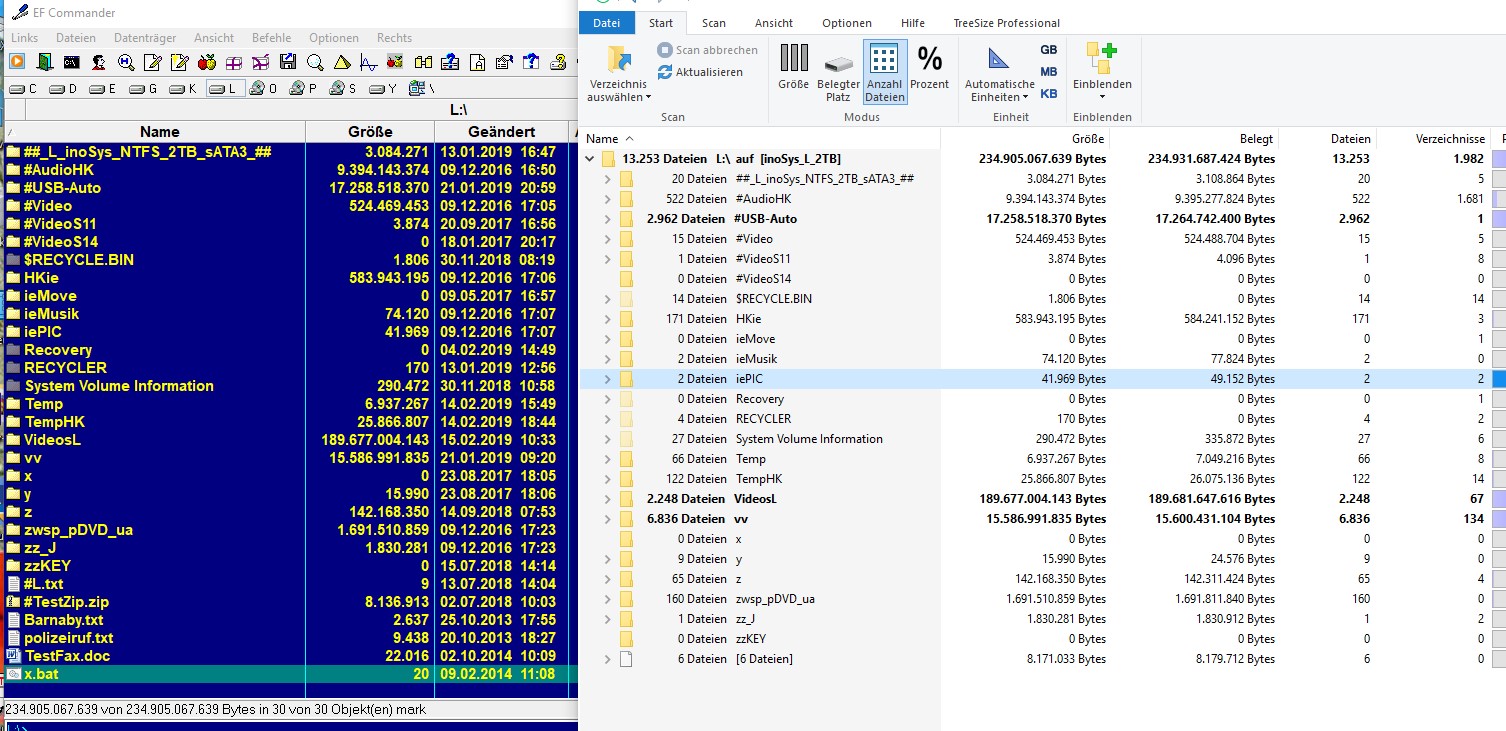Set TreeSize units to GB
The width and height of the screenshot is (1506, 731).
point(1048,50)
